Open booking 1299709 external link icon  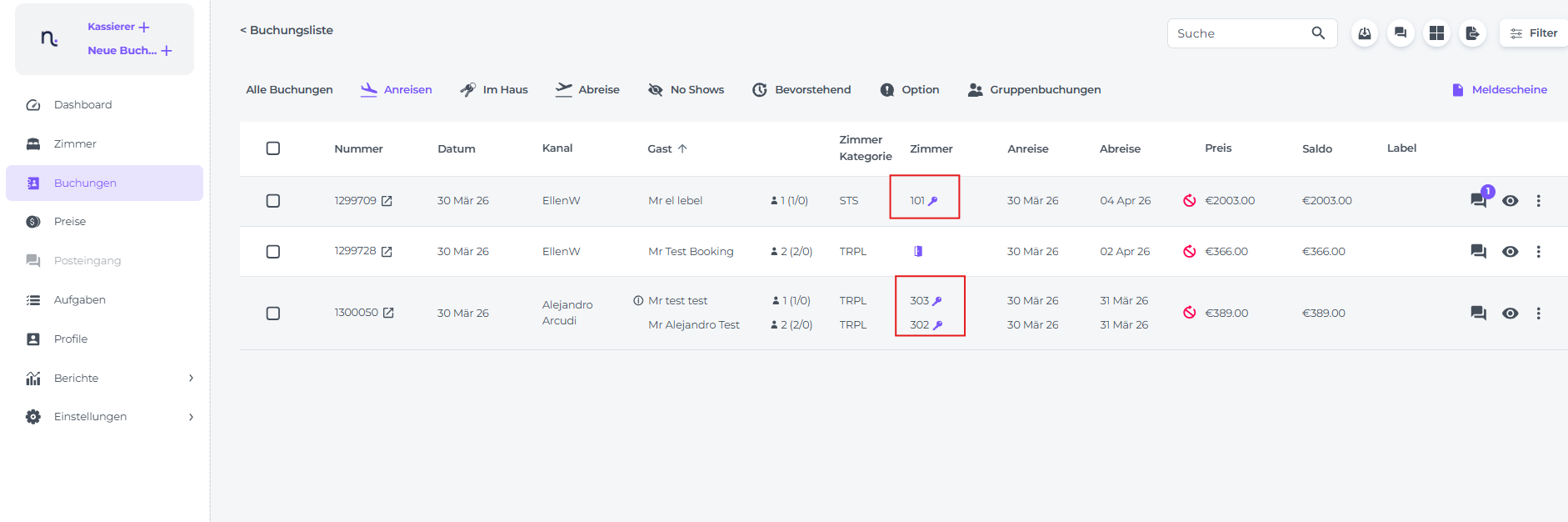click(387, 201)
